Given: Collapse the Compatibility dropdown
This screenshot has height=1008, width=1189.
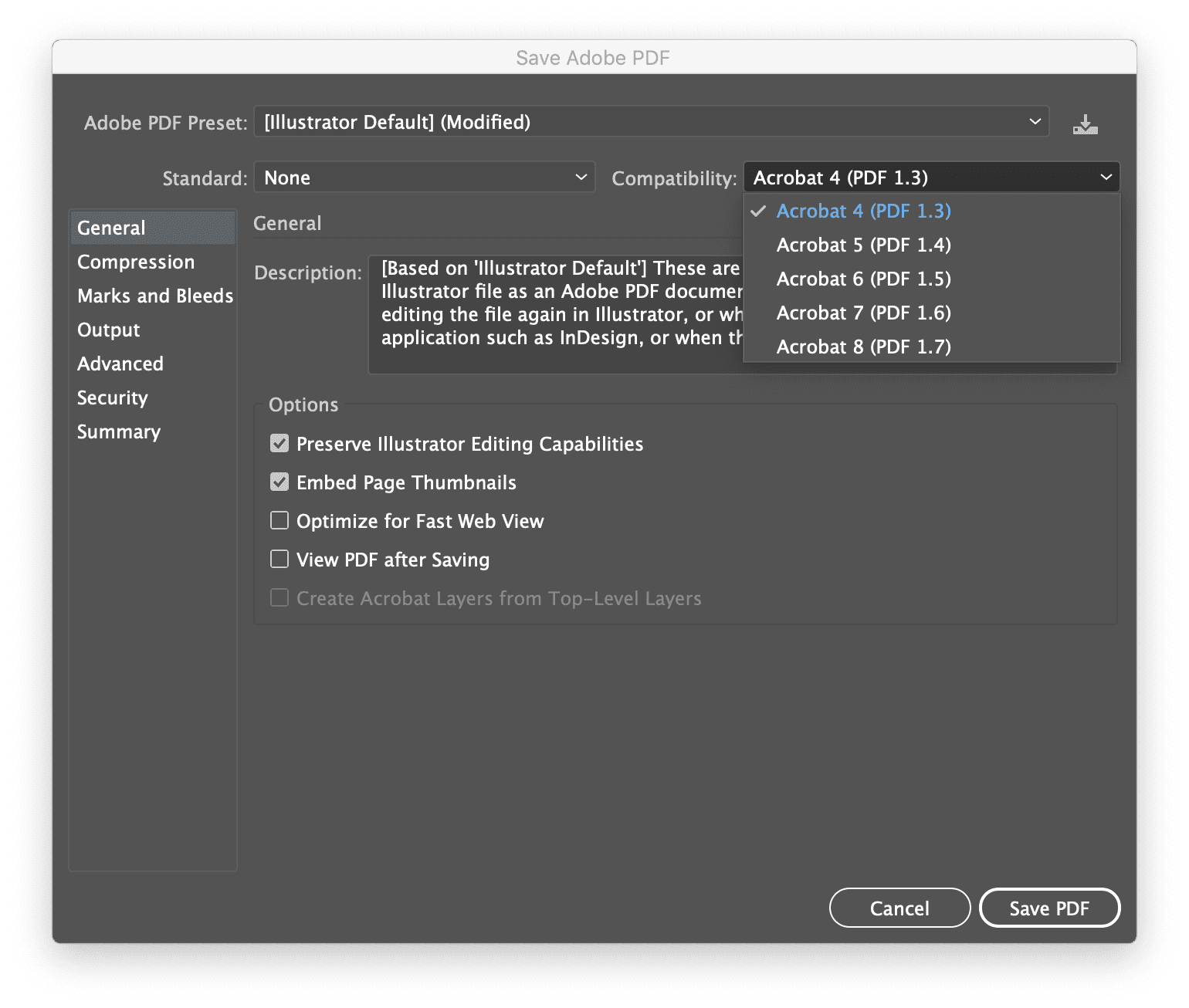Looking at the screenshot, I should click(x=931, y=178).
